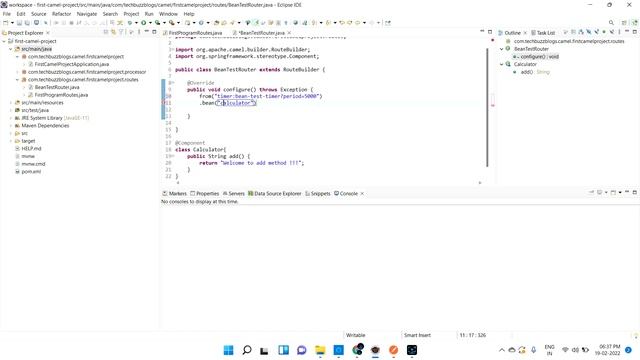The image size is (640, 360).
Task: Switch to Data Source Explorer tab
Action: coord(275,193)
